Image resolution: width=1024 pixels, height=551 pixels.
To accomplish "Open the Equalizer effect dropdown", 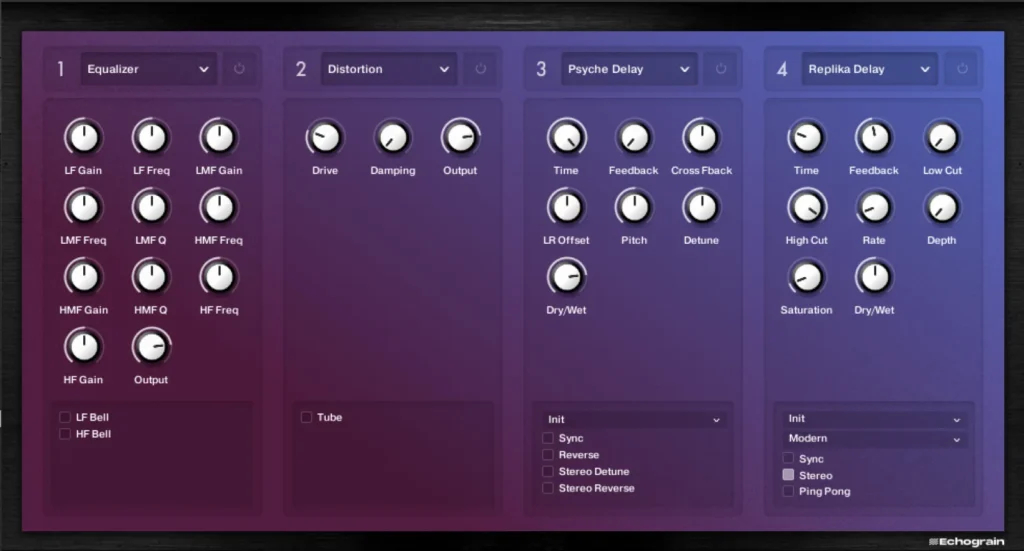I will pos(149,69).
